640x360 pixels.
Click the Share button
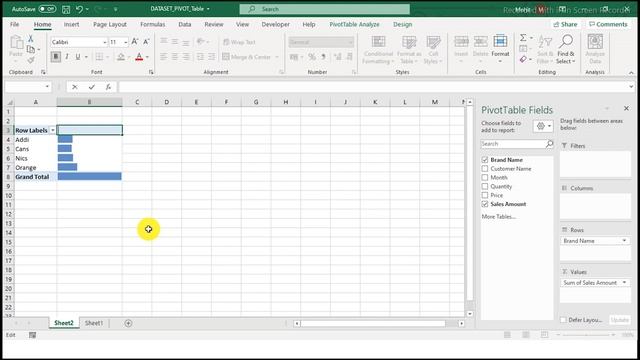point(565,24)
